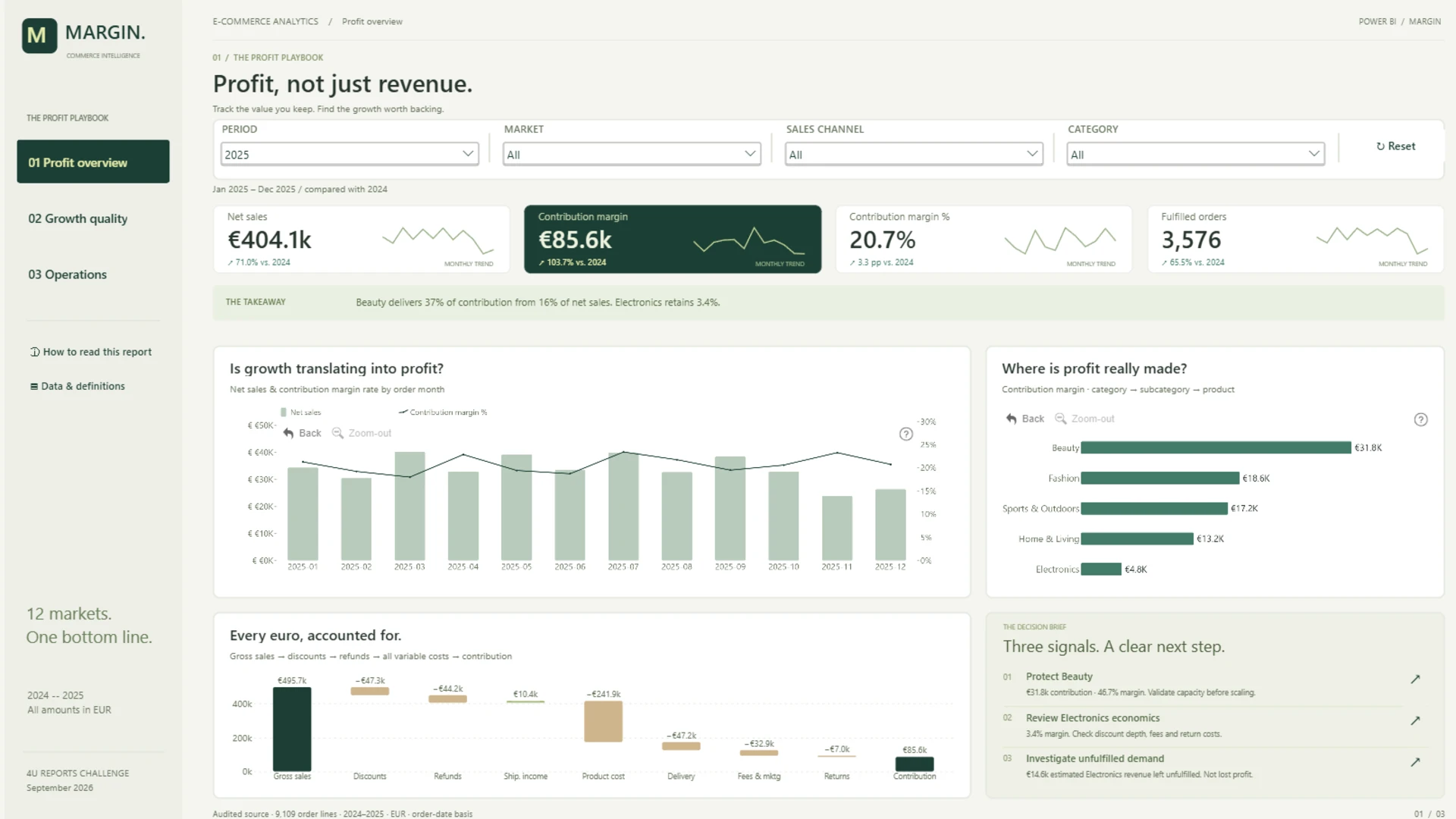Open Review Electronics economics arrow link
The width and height of the screenshot is (1456, 819).
[x=1414, y=721]
